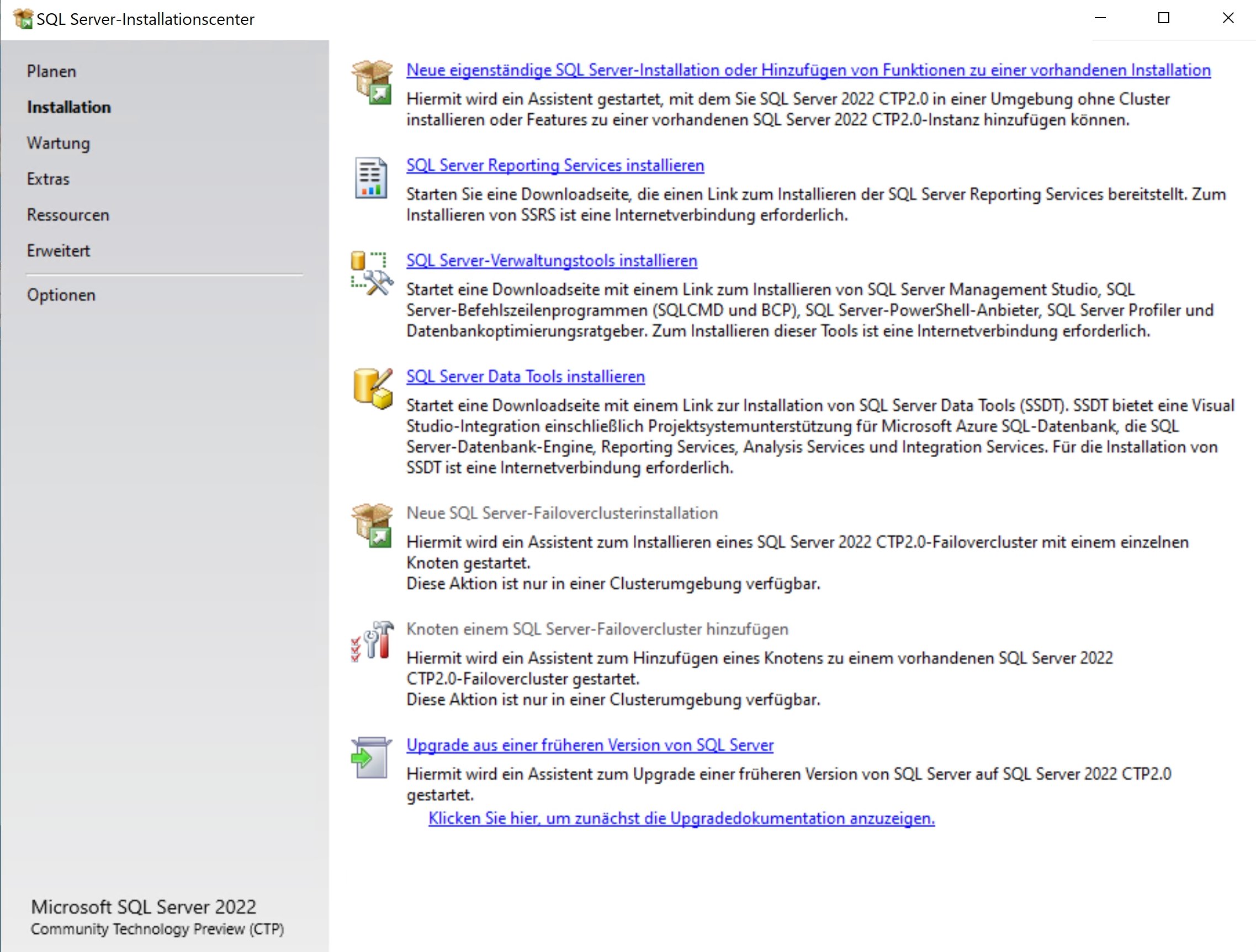
Task: Open the Optionen section
Action: click(61, 295)
